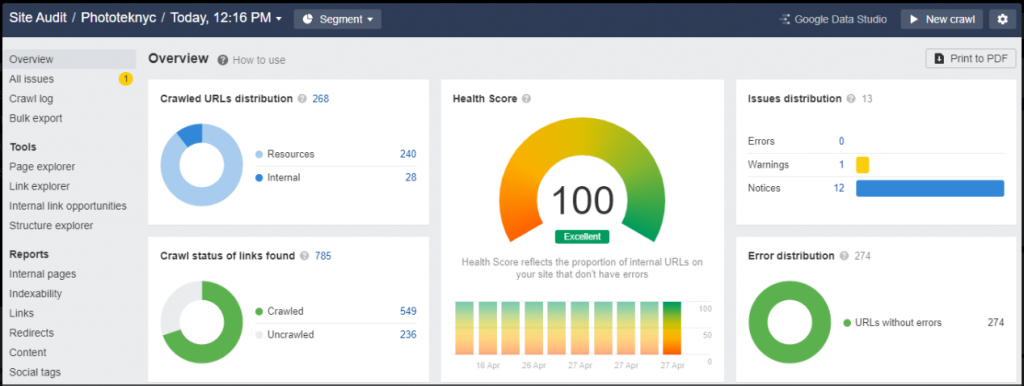Click crawled URLs total 268
Screen dimensions: 1024x386
[321, 99]
